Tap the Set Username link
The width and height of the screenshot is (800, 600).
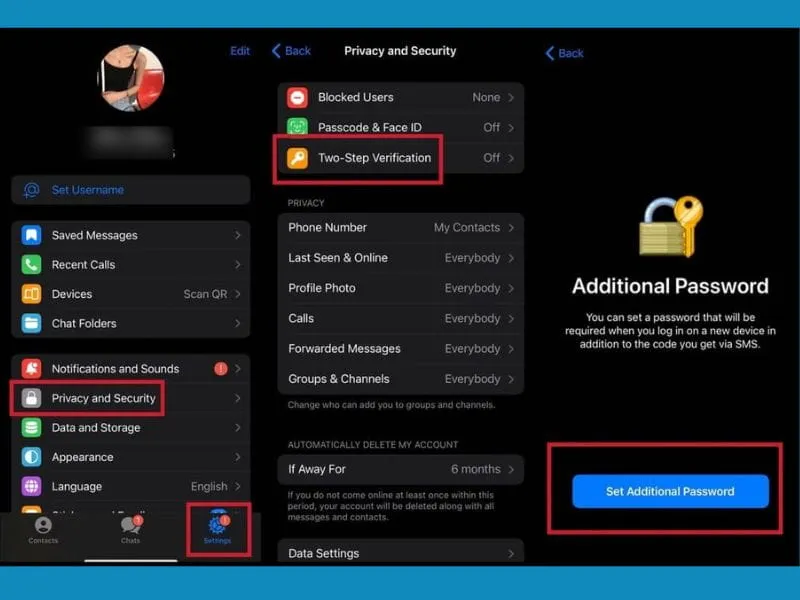tap(88, 190)
